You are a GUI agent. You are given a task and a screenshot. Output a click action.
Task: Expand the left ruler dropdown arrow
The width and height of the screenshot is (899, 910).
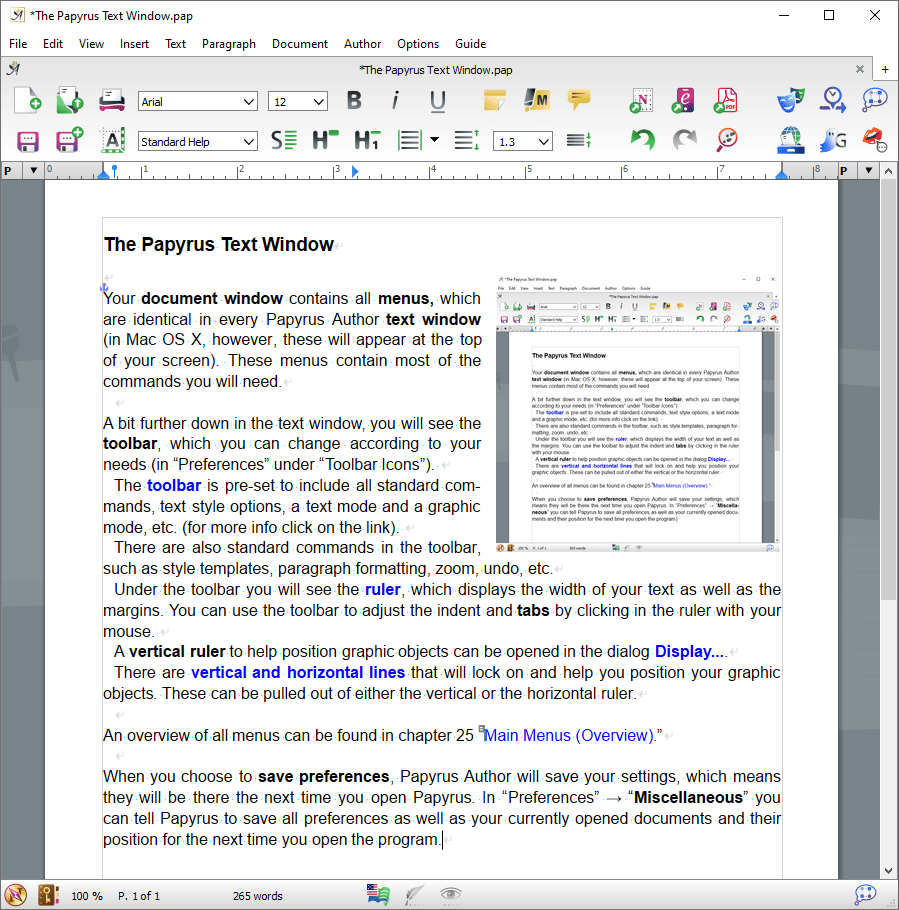click(34, 171)
